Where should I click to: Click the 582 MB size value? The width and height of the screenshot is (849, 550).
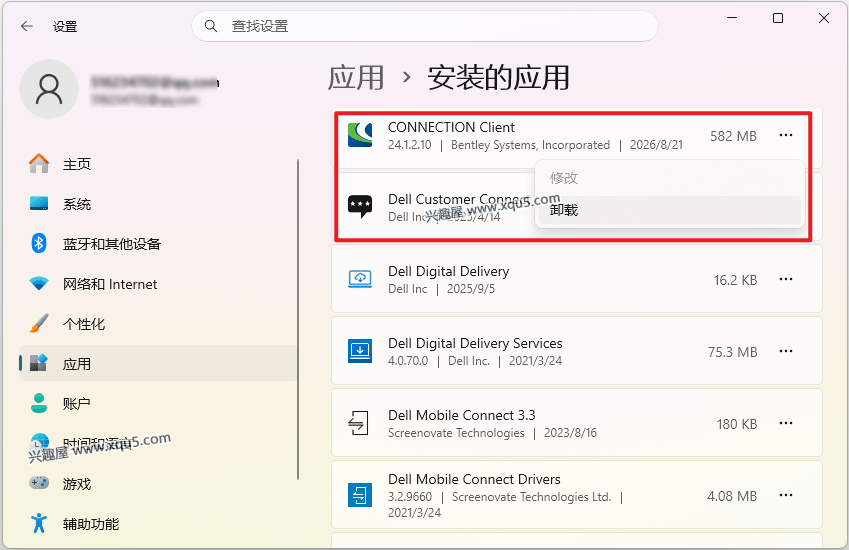pos(733,136)
